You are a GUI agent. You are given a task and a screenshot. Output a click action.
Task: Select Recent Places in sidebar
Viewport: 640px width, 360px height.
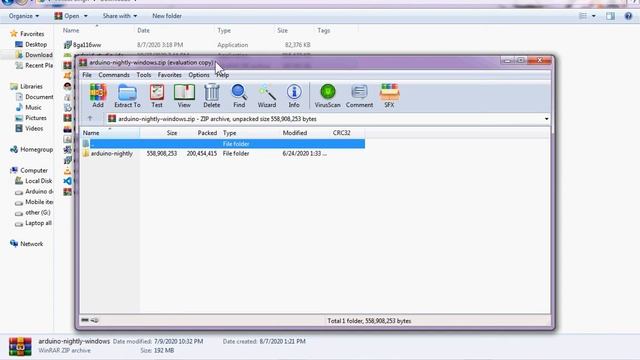33,65
